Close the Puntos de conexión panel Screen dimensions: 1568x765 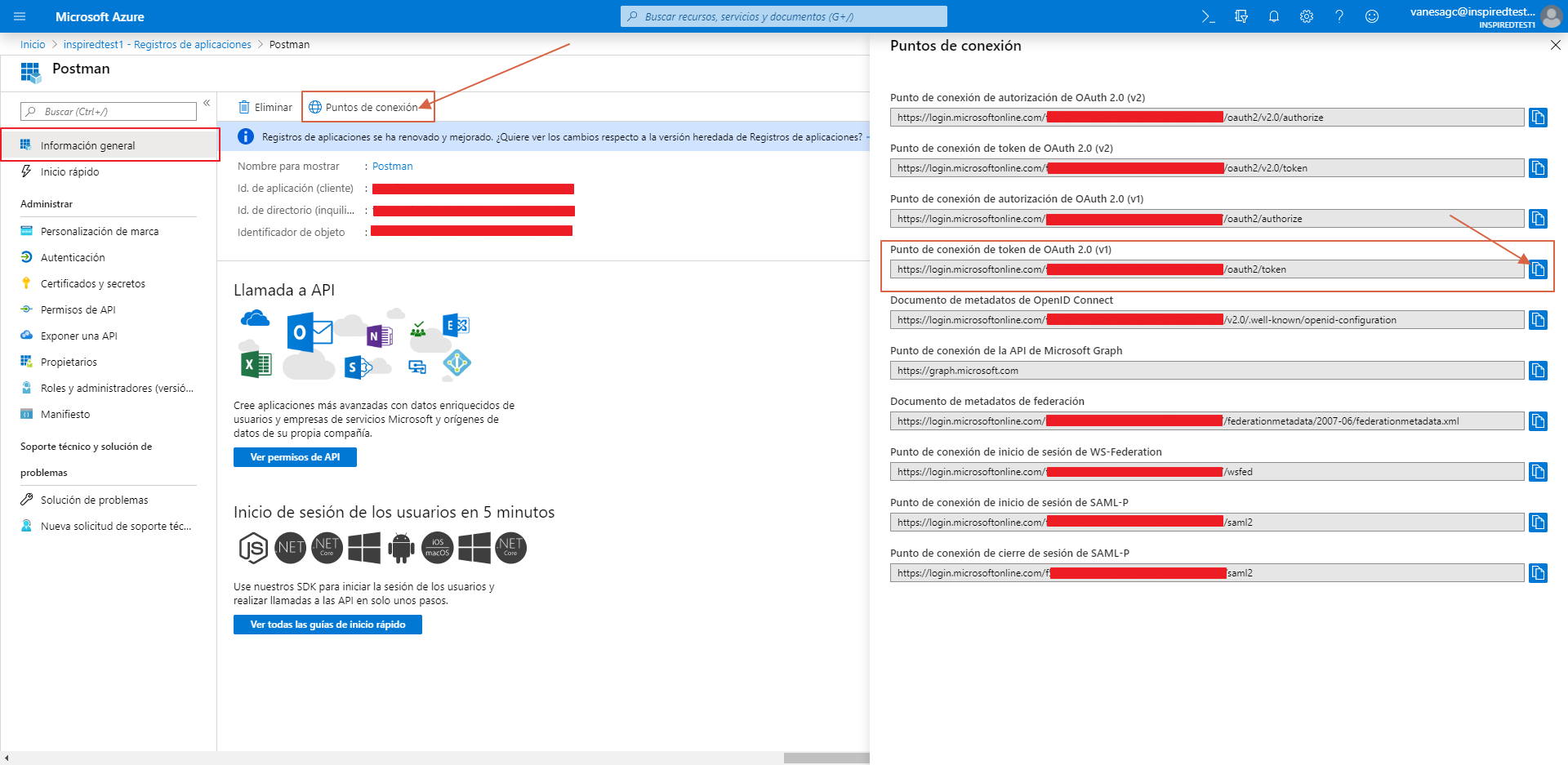[x=1555, y=46]
